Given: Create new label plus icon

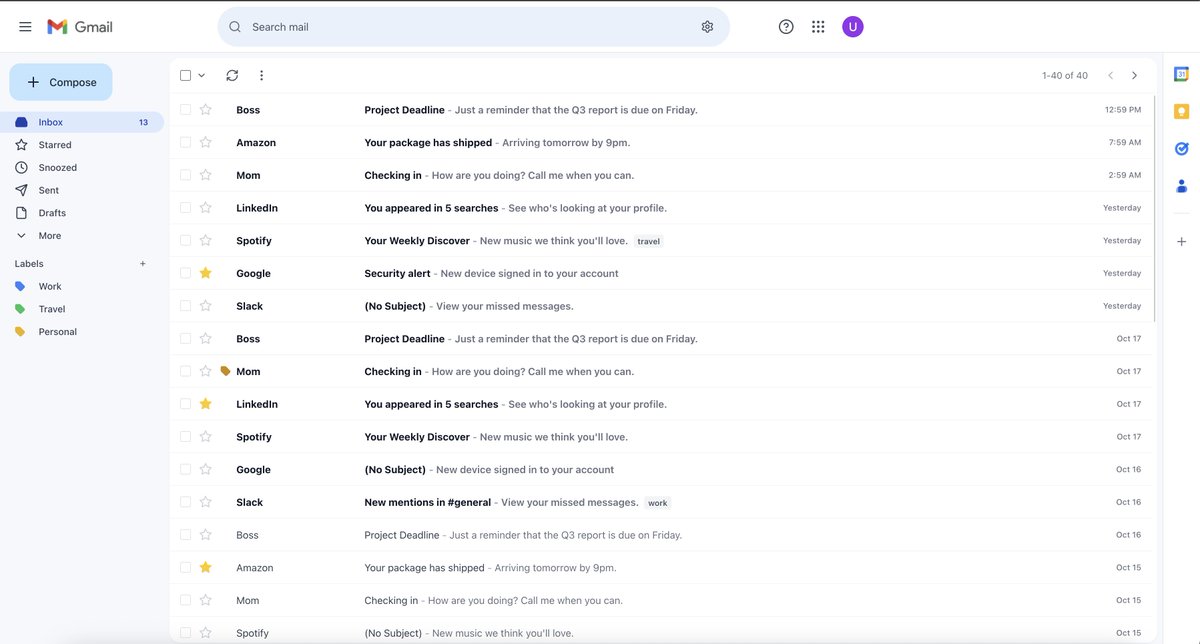Looking at the screenshot, I should click(x=143, y=264).
